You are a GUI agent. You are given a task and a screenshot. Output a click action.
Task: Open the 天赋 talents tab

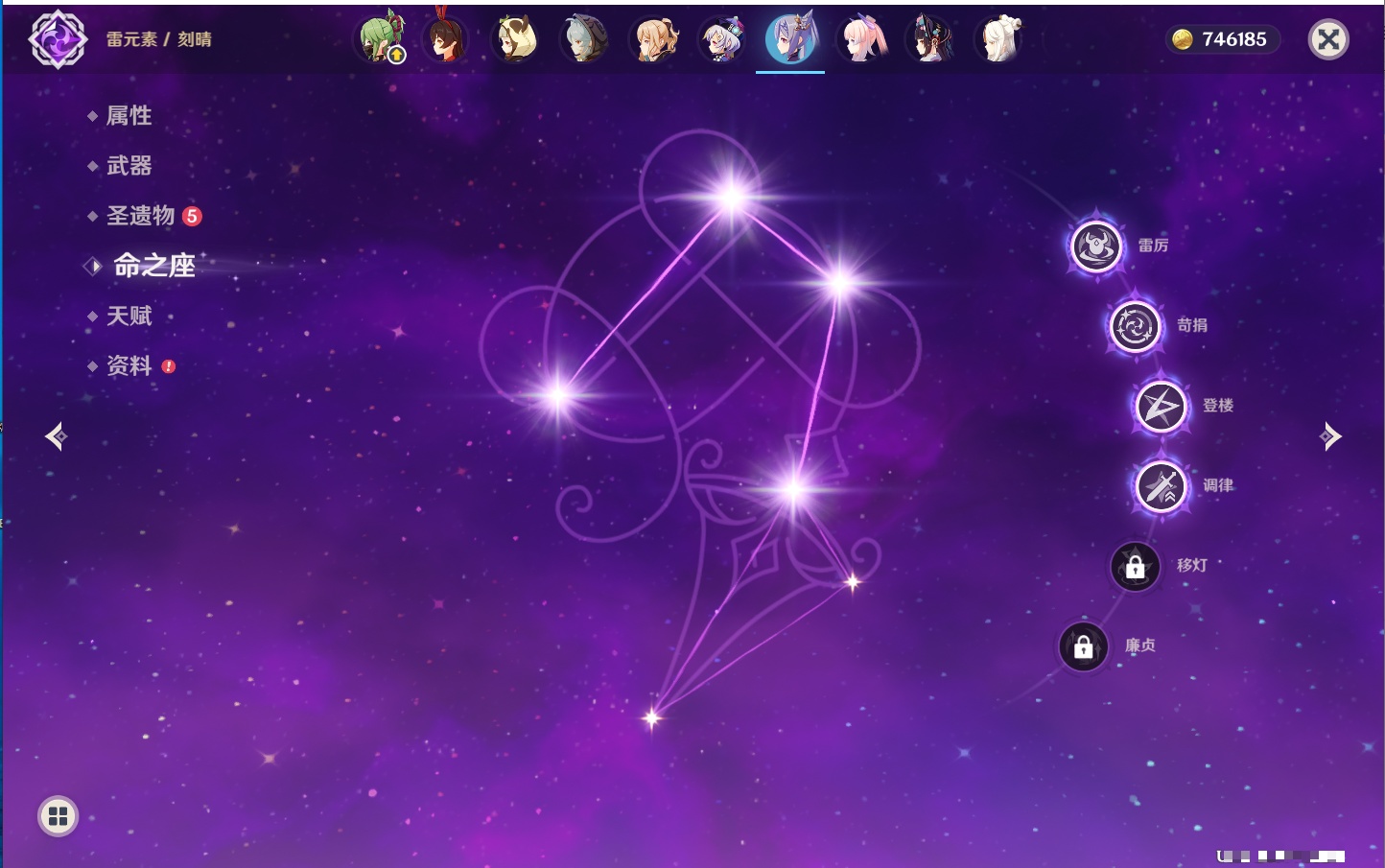tap(129, 316)
